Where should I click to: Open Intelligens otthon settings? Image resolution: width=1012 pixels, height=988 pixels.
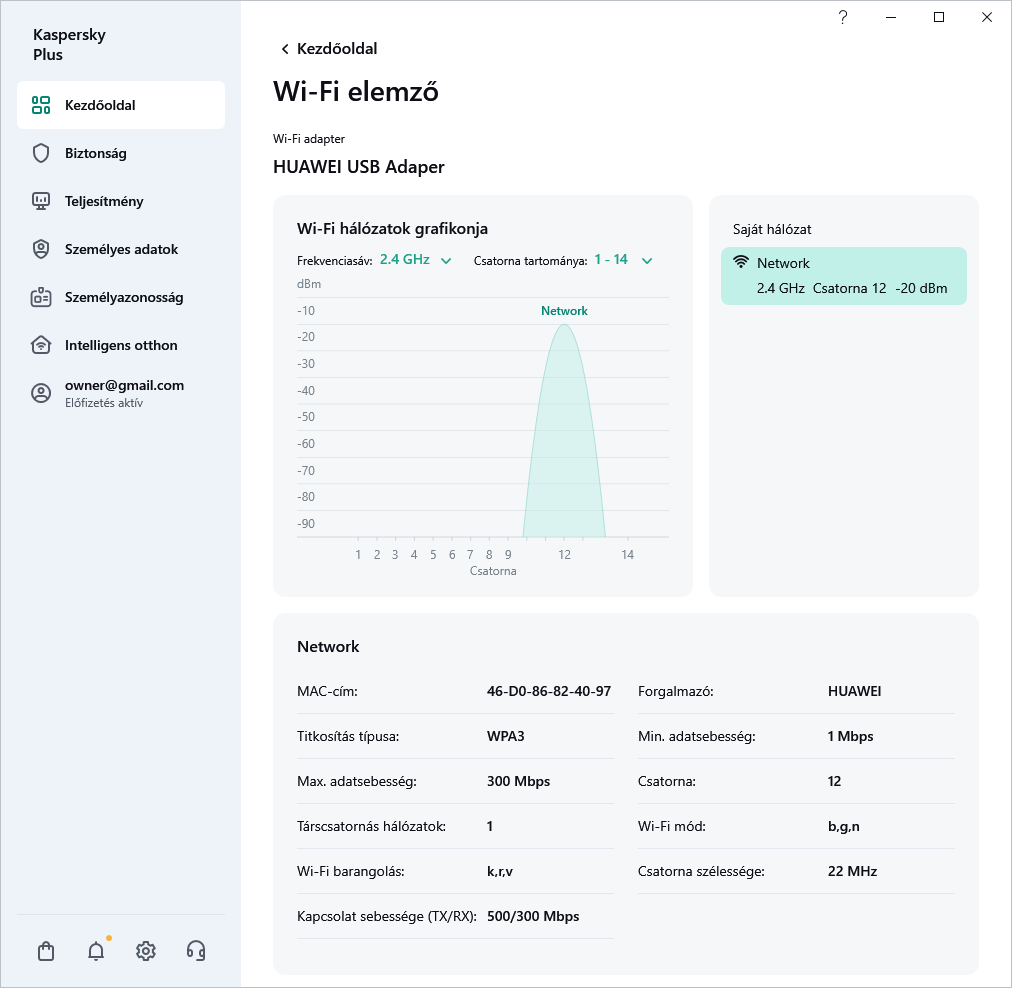pyautogui.click(x=40, y=345)
